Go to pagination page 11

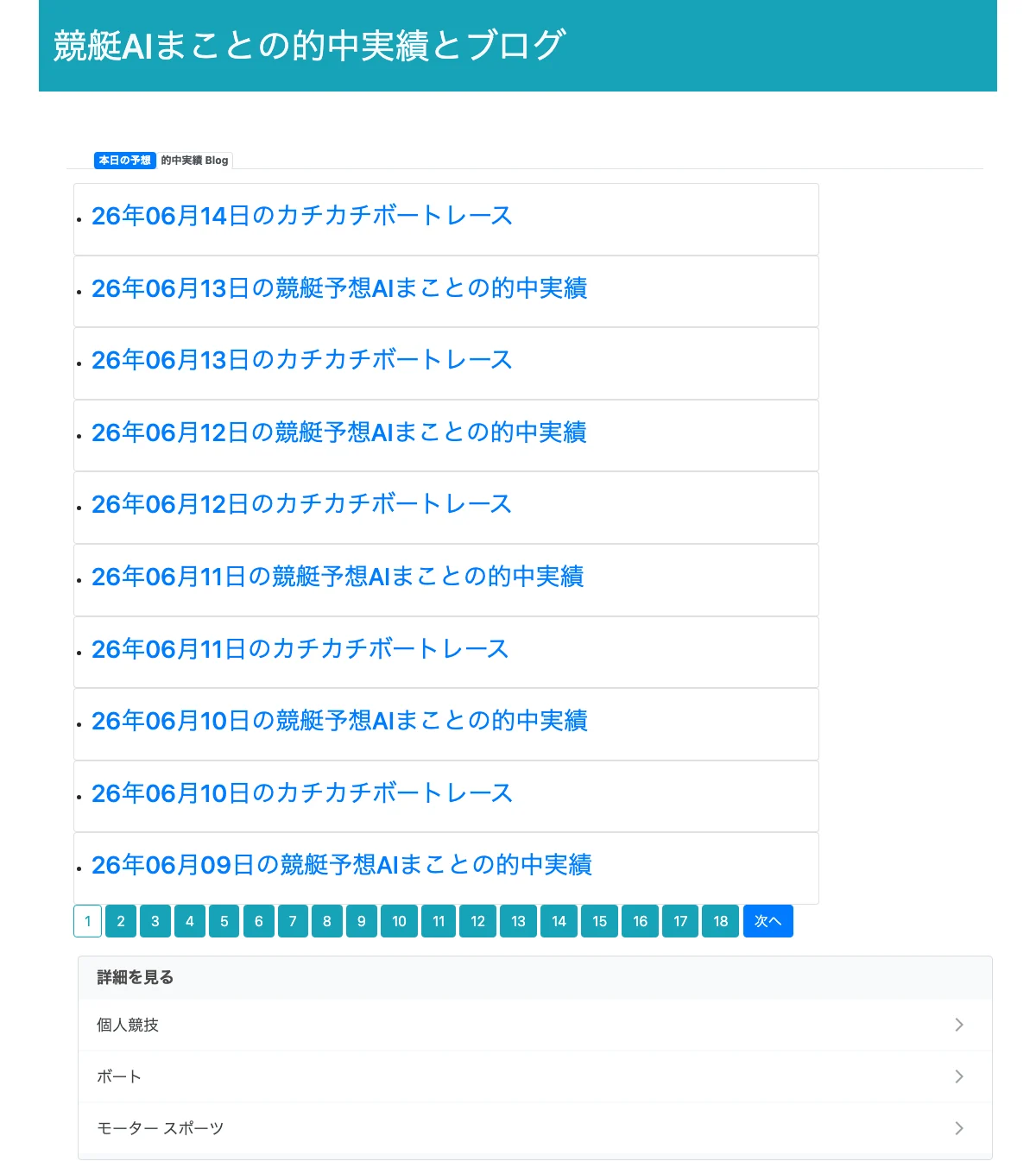(x=439, y=921)
